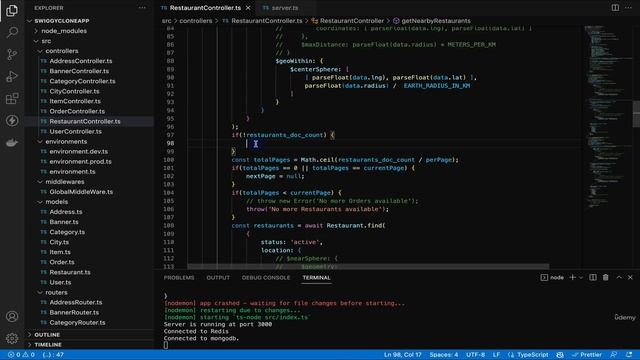The image size is (640, 360).
Task: Open Thunder Client lightning icon
Action: [x=12, y=120]
